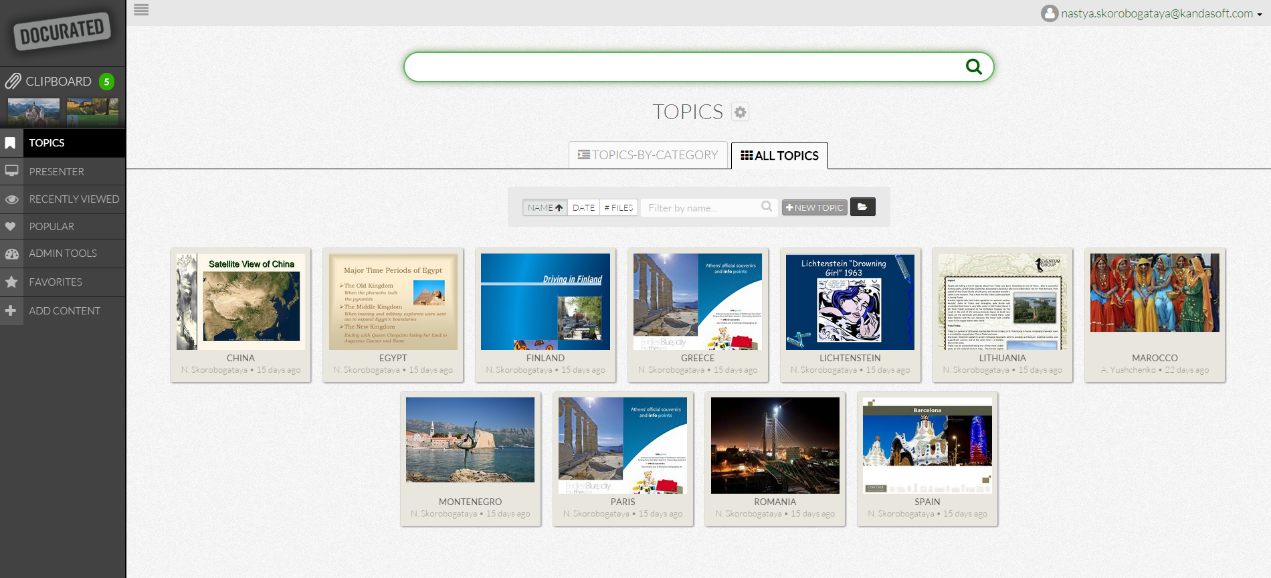This screenshot has width=1271, height=578.
Task: Open Admin Tools dashboard icon
Action: (x=12, y=254)
